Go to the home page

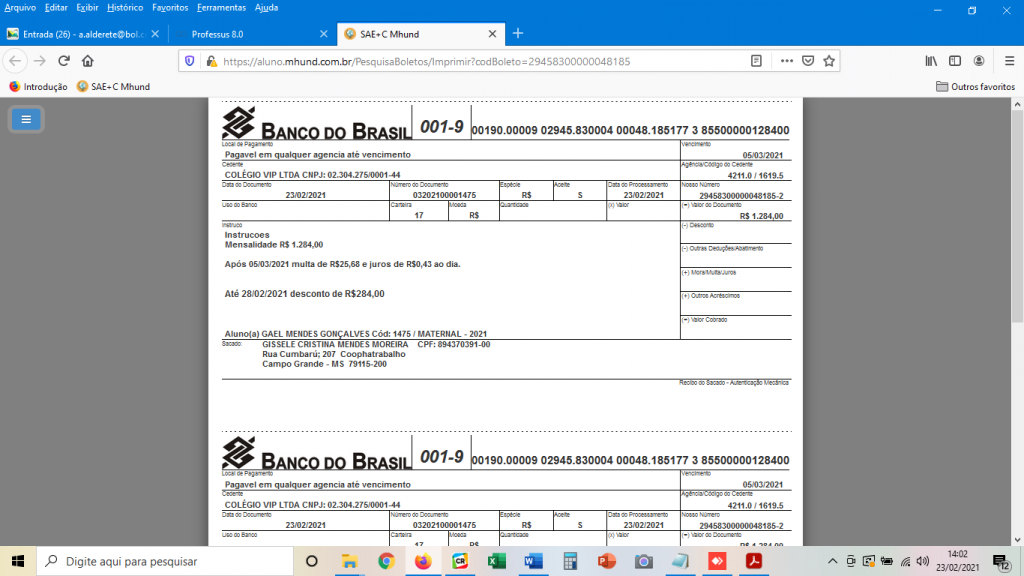[88, 61]
